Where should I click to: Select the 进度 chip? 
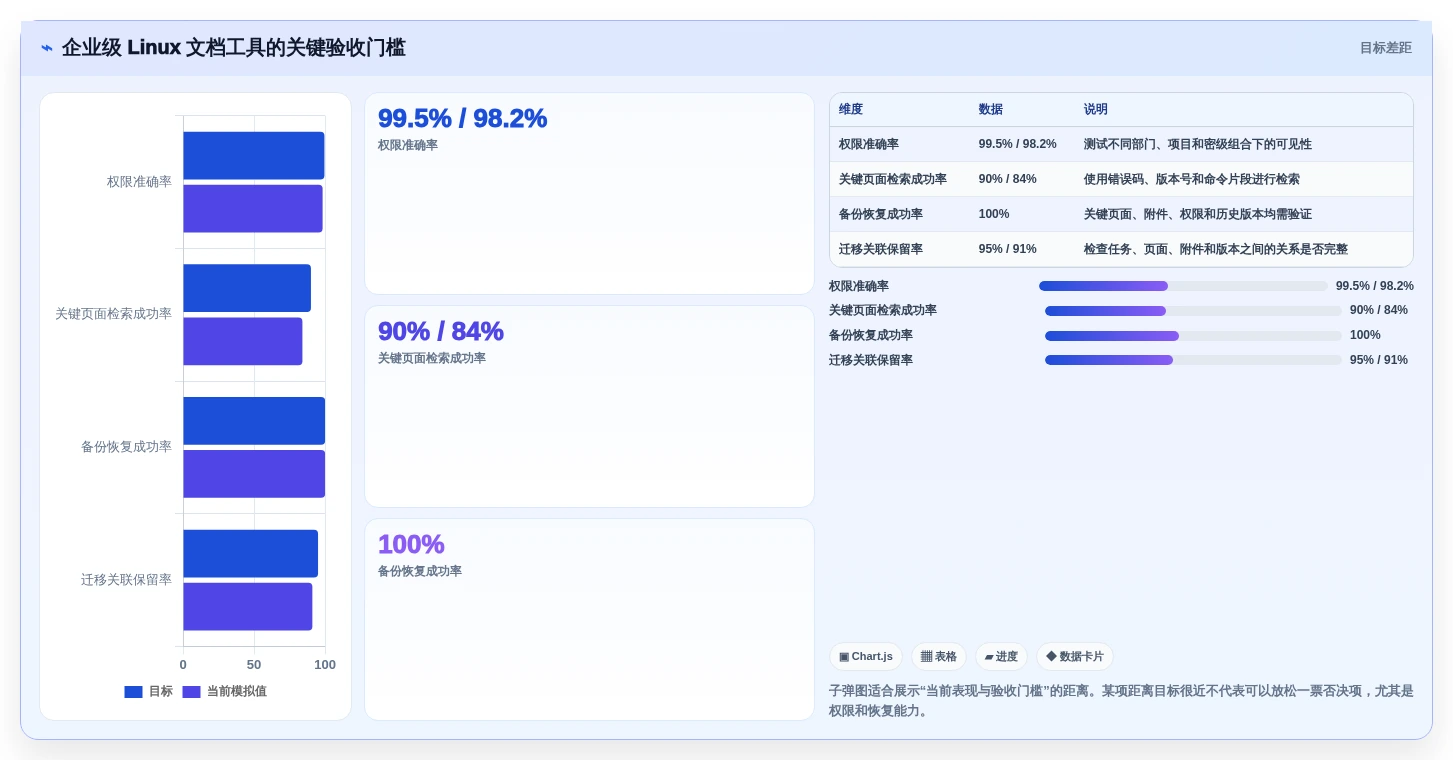tap(1001, 657)
